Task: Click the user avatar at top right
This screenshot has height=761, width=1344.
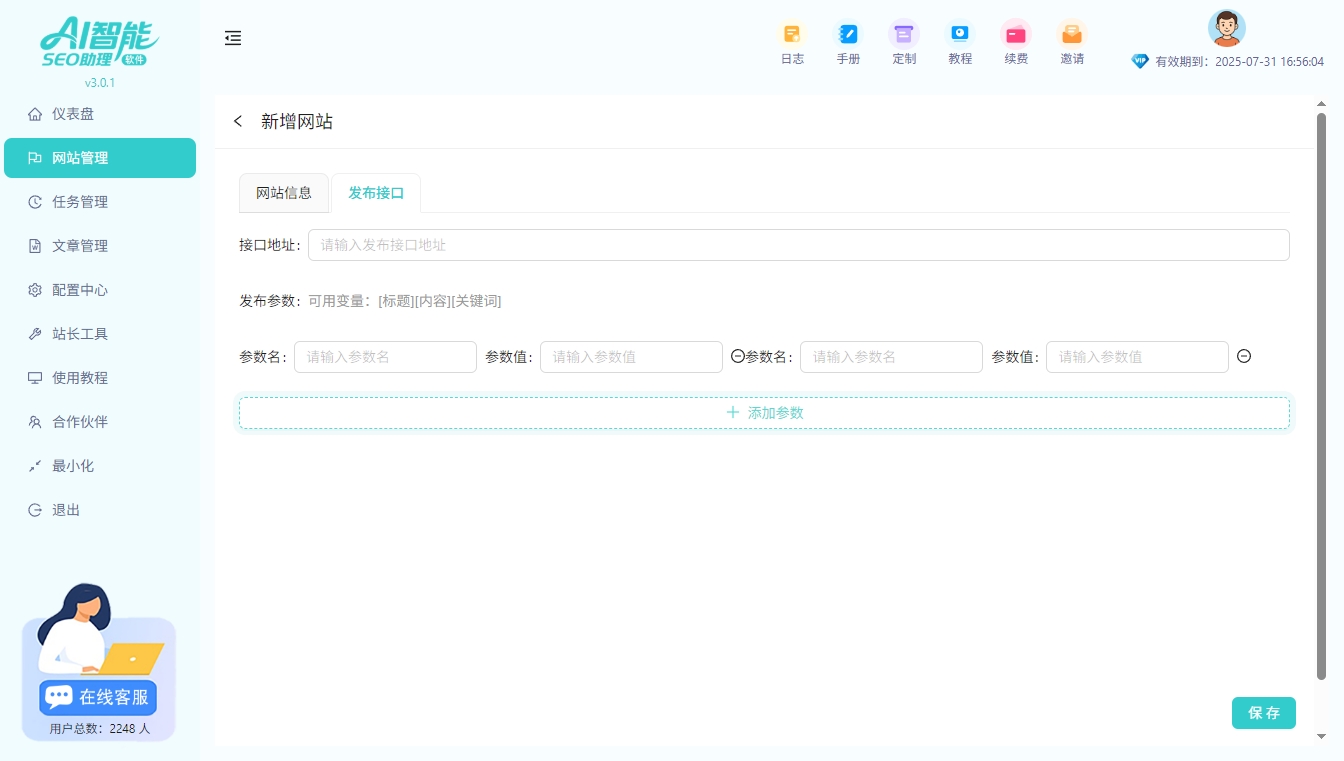Action: point(1226,28)
